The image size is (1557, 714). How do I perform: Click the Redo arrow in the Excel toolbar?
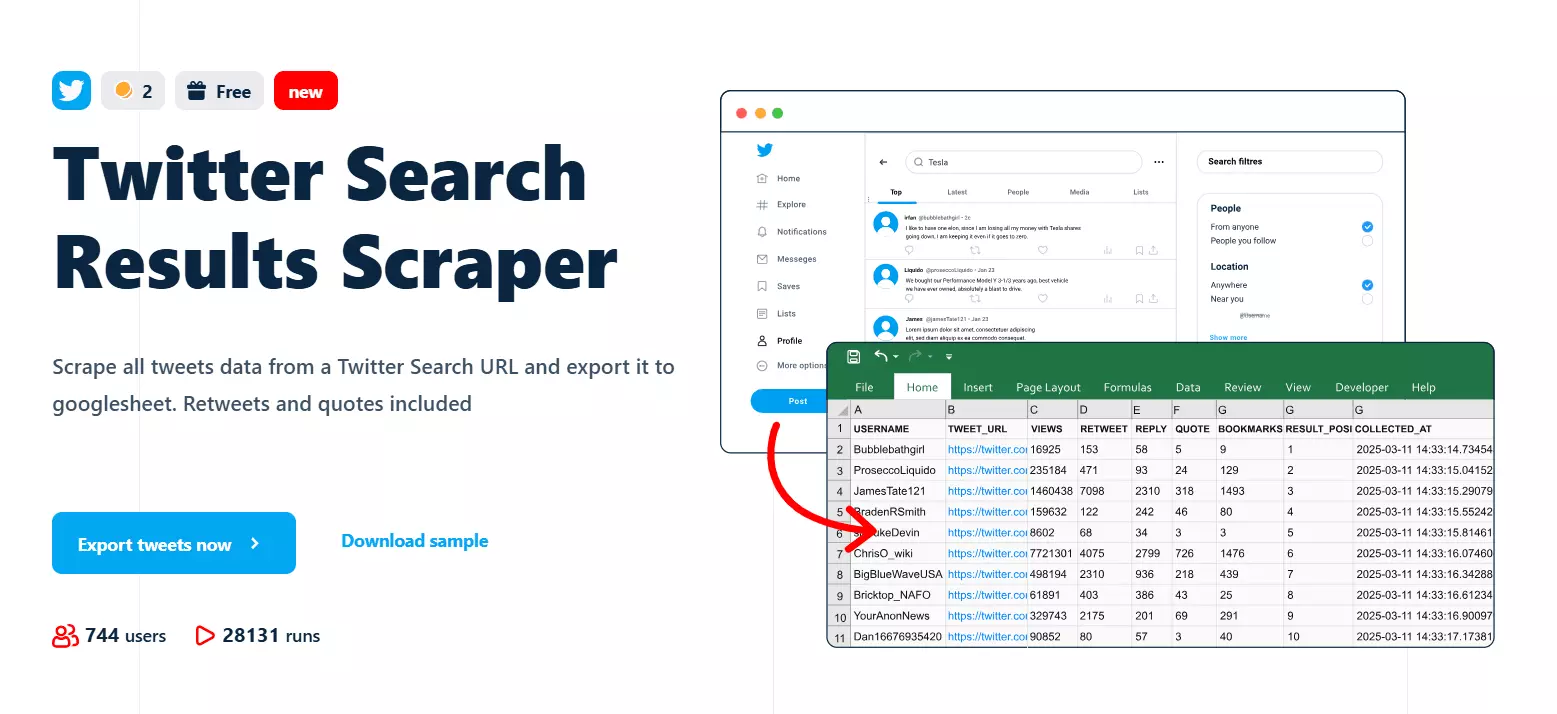tap(914, 356)
